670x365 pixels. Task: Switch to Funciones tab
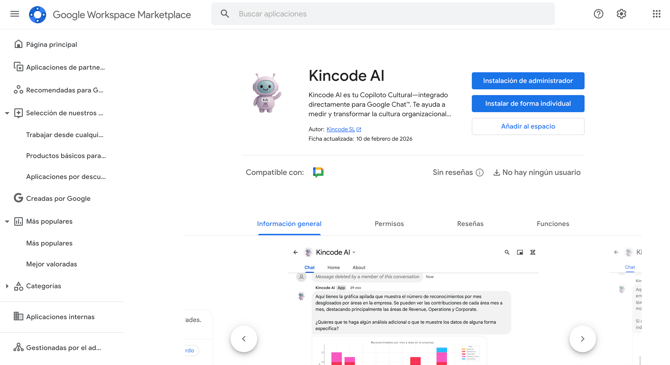(x=552, y=224)
